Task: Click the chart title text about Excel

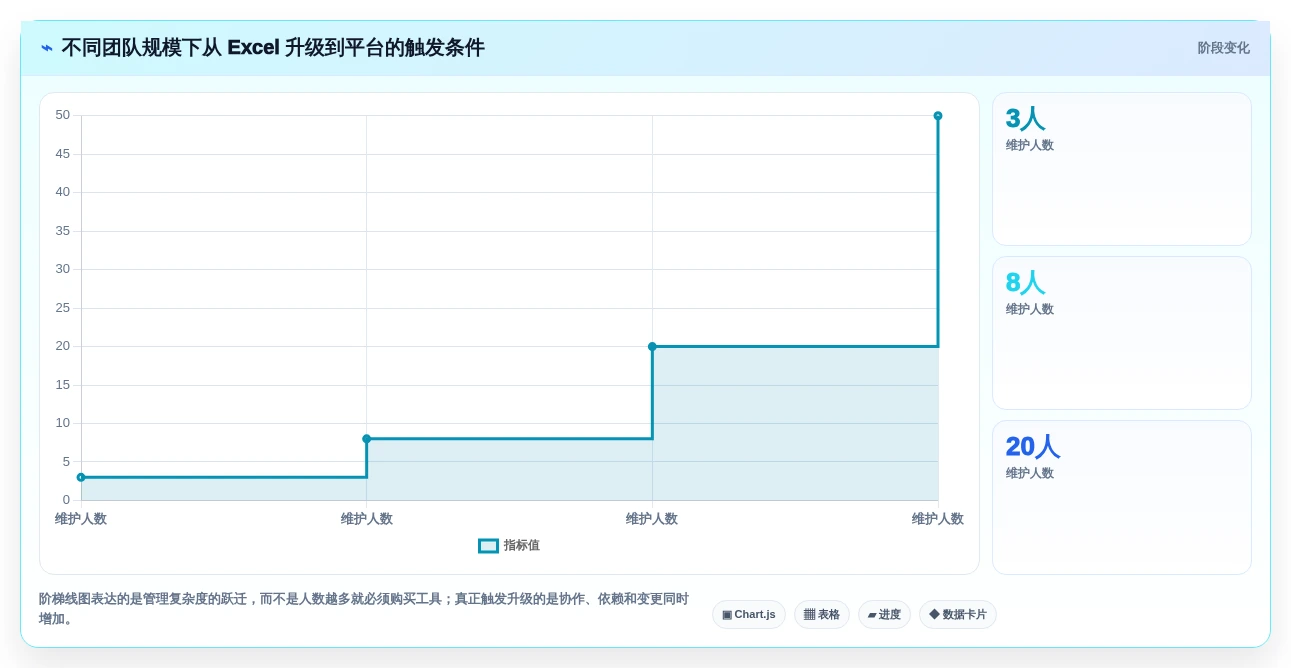Action: pyautogui.click(x=273, y=48)
